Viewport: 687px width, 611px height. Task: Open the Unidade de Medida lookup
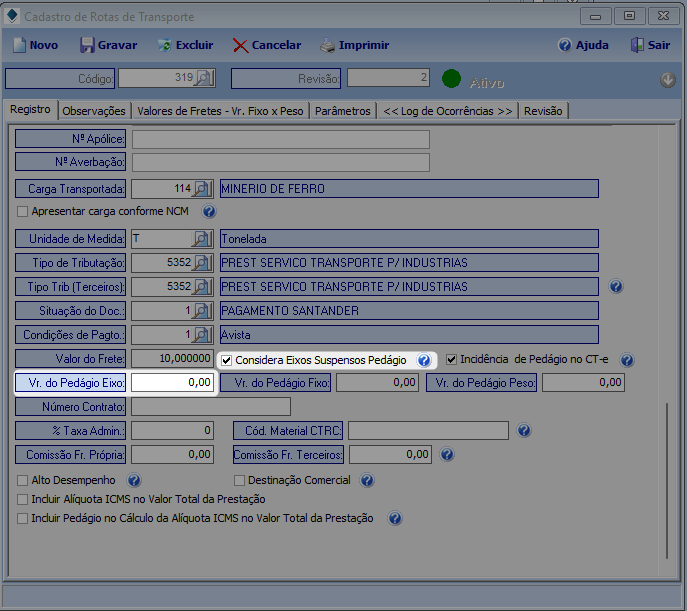coord(203,239)
